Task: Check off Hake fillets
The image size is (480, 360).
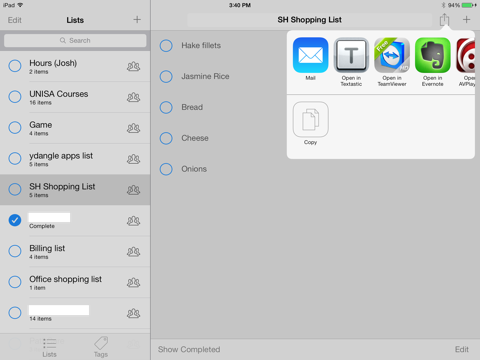Action: [166, 46]
